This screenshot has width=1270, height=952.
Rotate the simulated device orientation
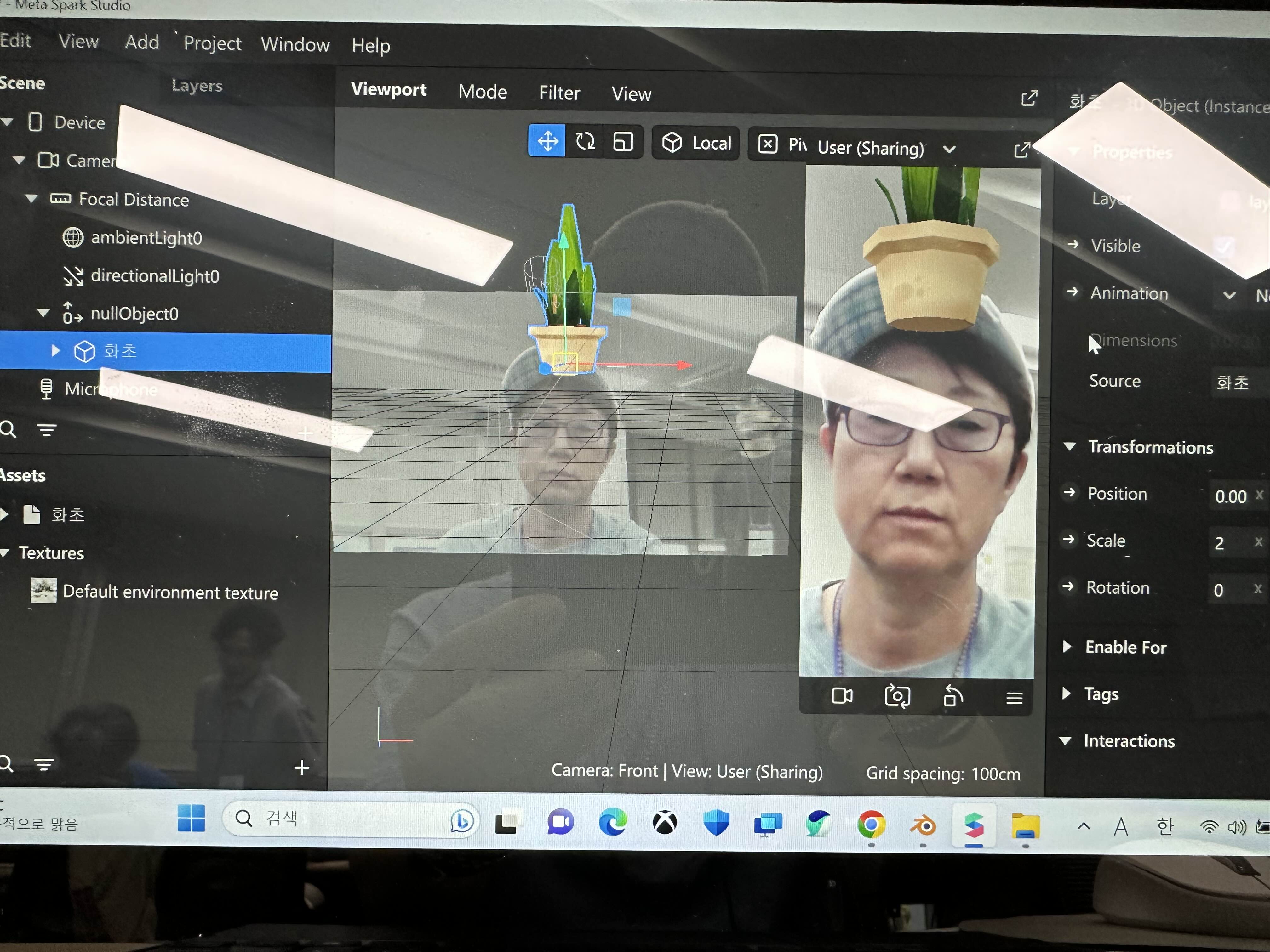coord(953,697)
